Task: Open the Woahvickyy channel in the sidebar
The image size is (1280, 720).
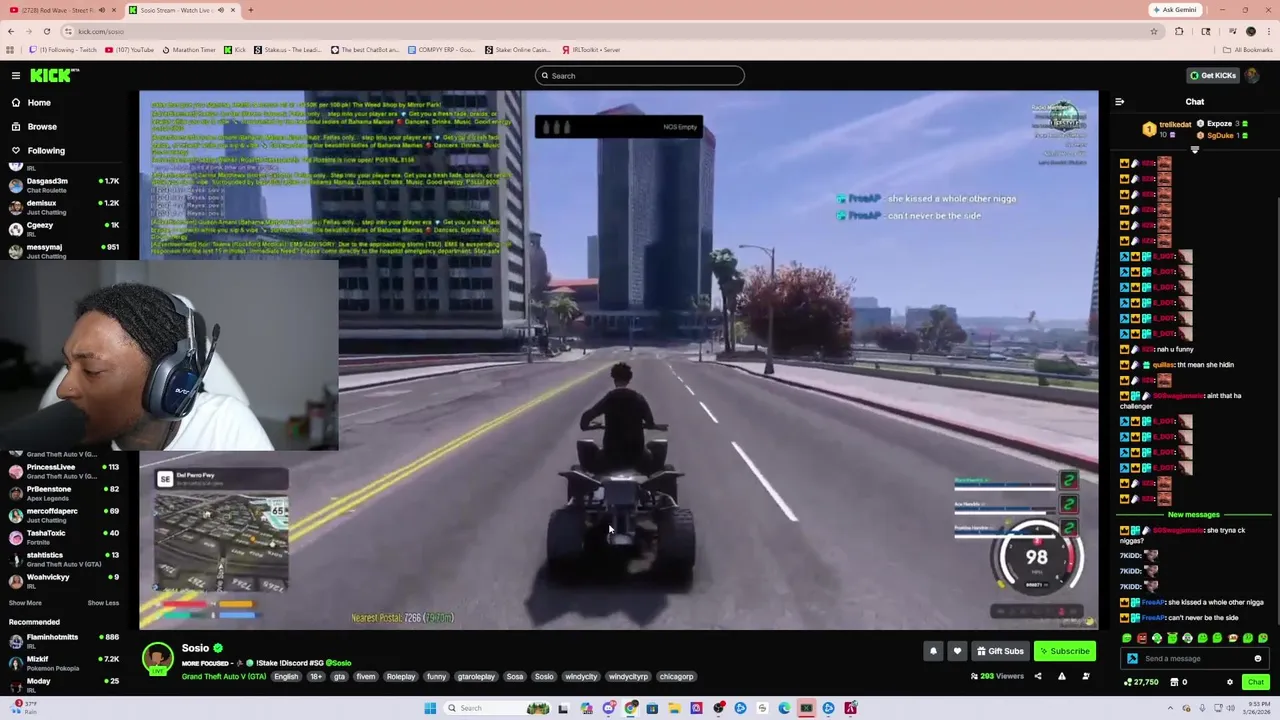Action: (x=62, y=581)
